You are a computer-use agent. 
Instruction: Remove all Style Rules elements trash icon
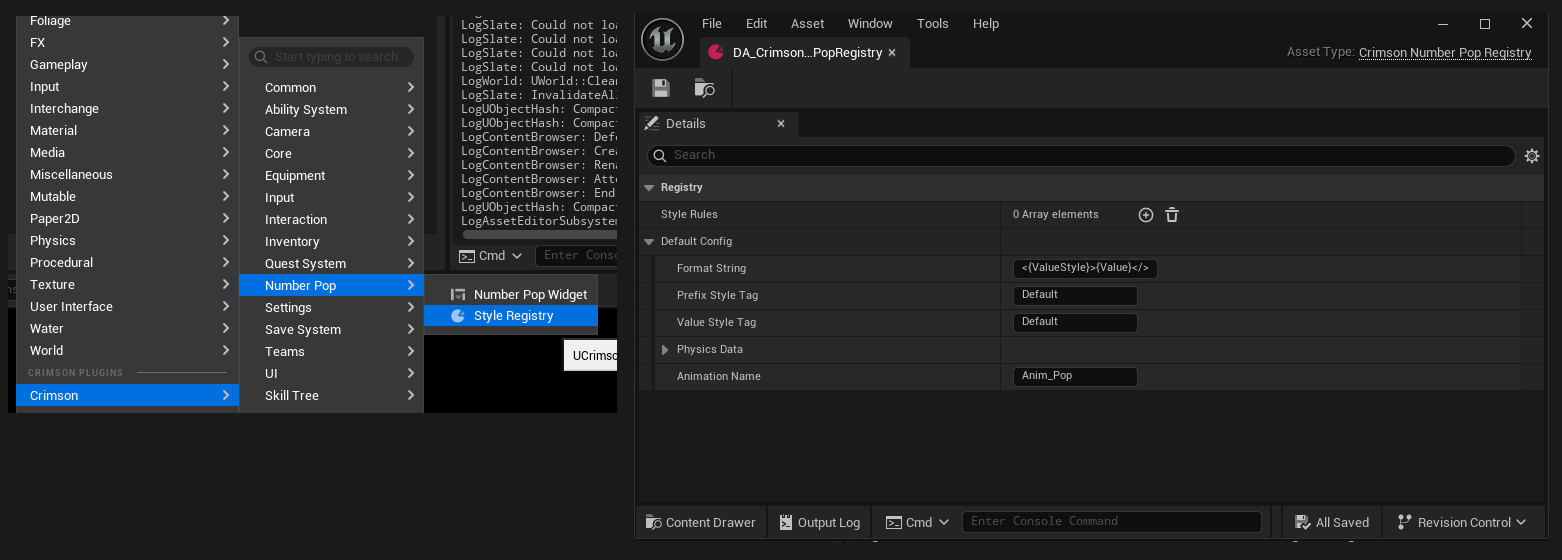pos(1172,215)
